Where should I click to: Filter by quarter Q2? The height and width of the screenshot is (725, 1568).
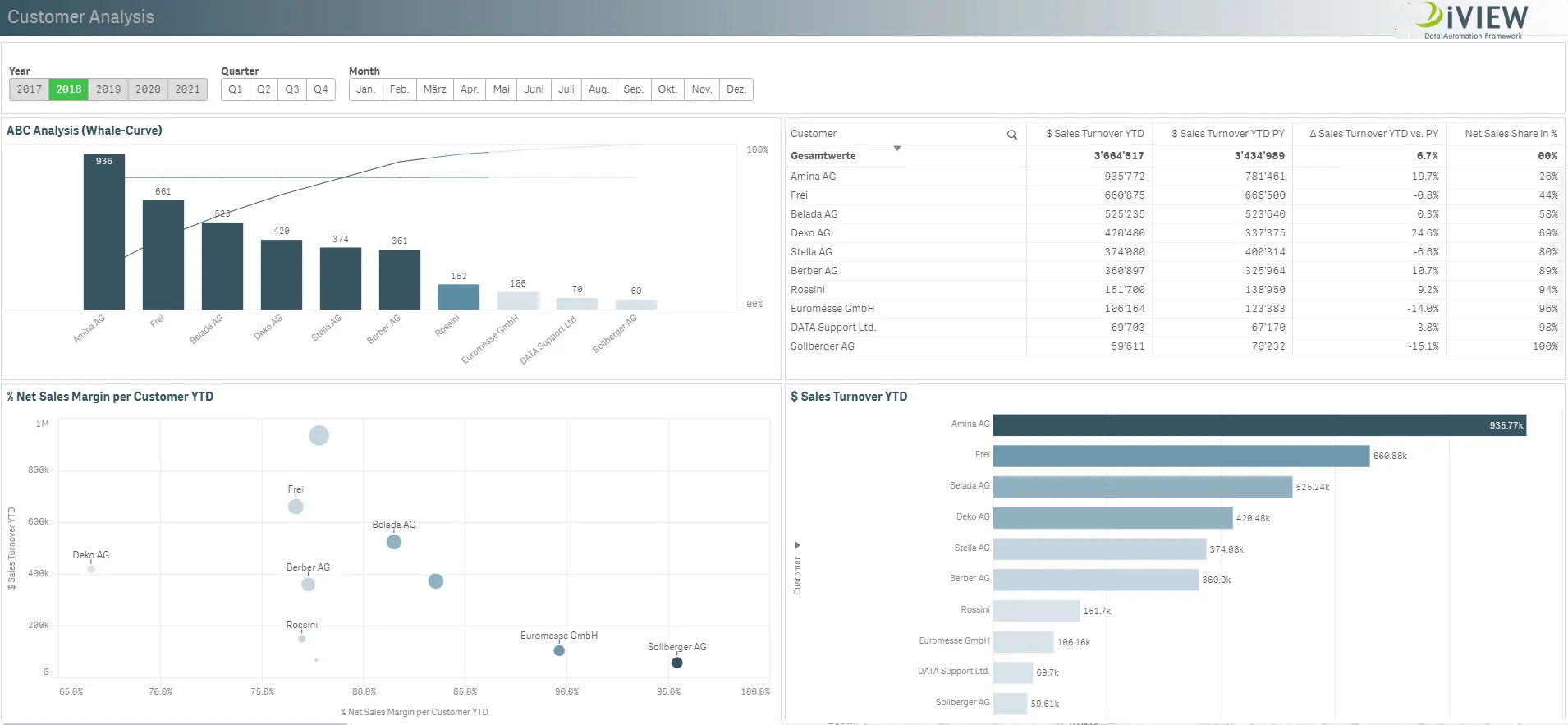pyautogui.click(x=264, y=89)
